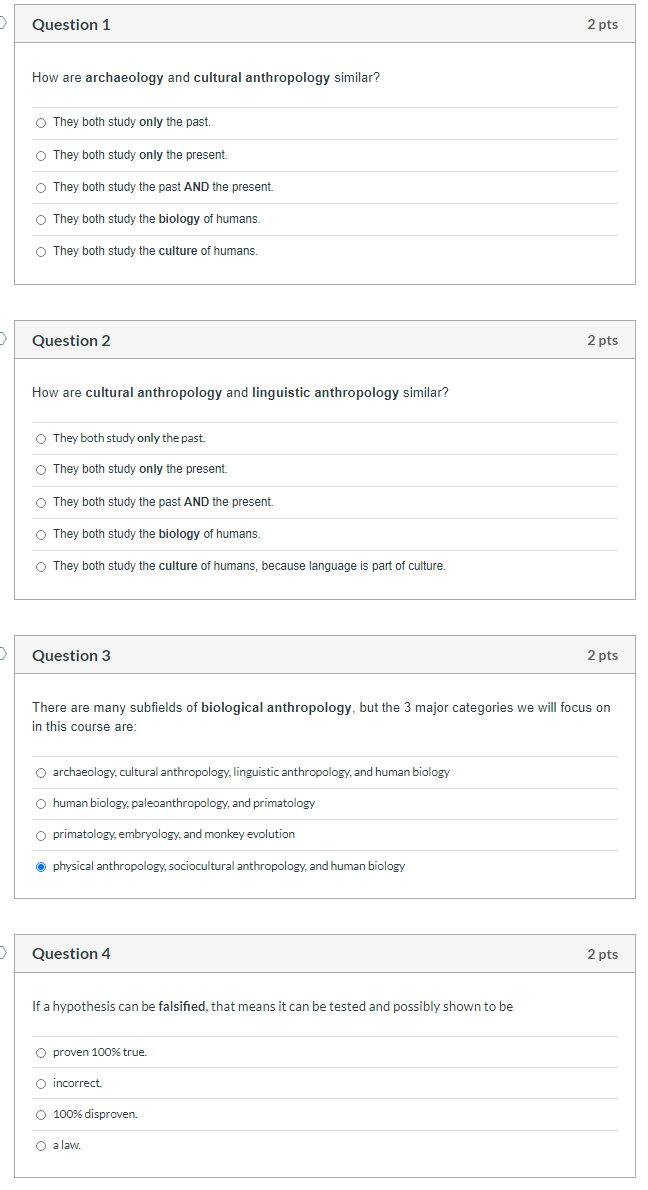This screenshot has width=648, height=1190.
Task: Pick 'They both study the biology of humans' in Question 1
Action: 40,219
